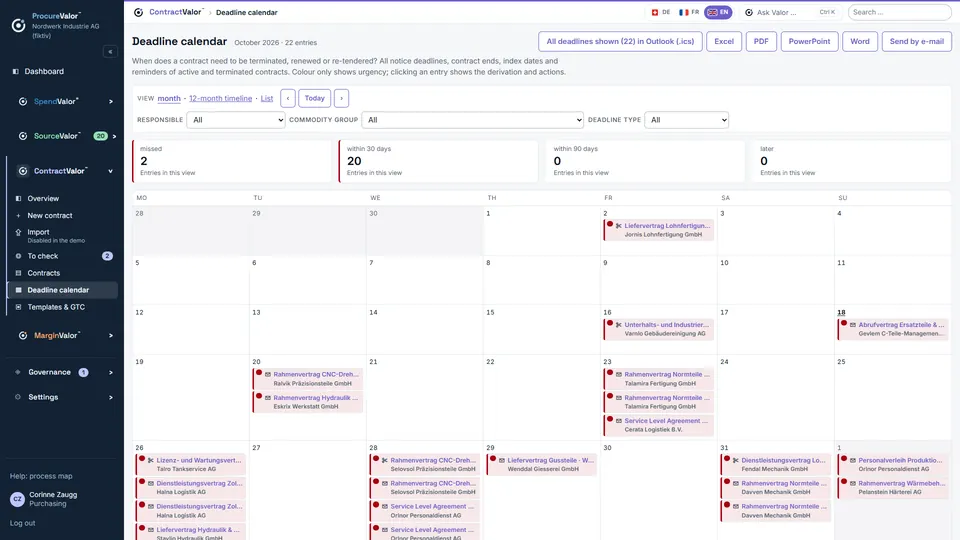Switch to the 12-month timeline view
This screenshot has height=540, width=960.
(220, 99)
